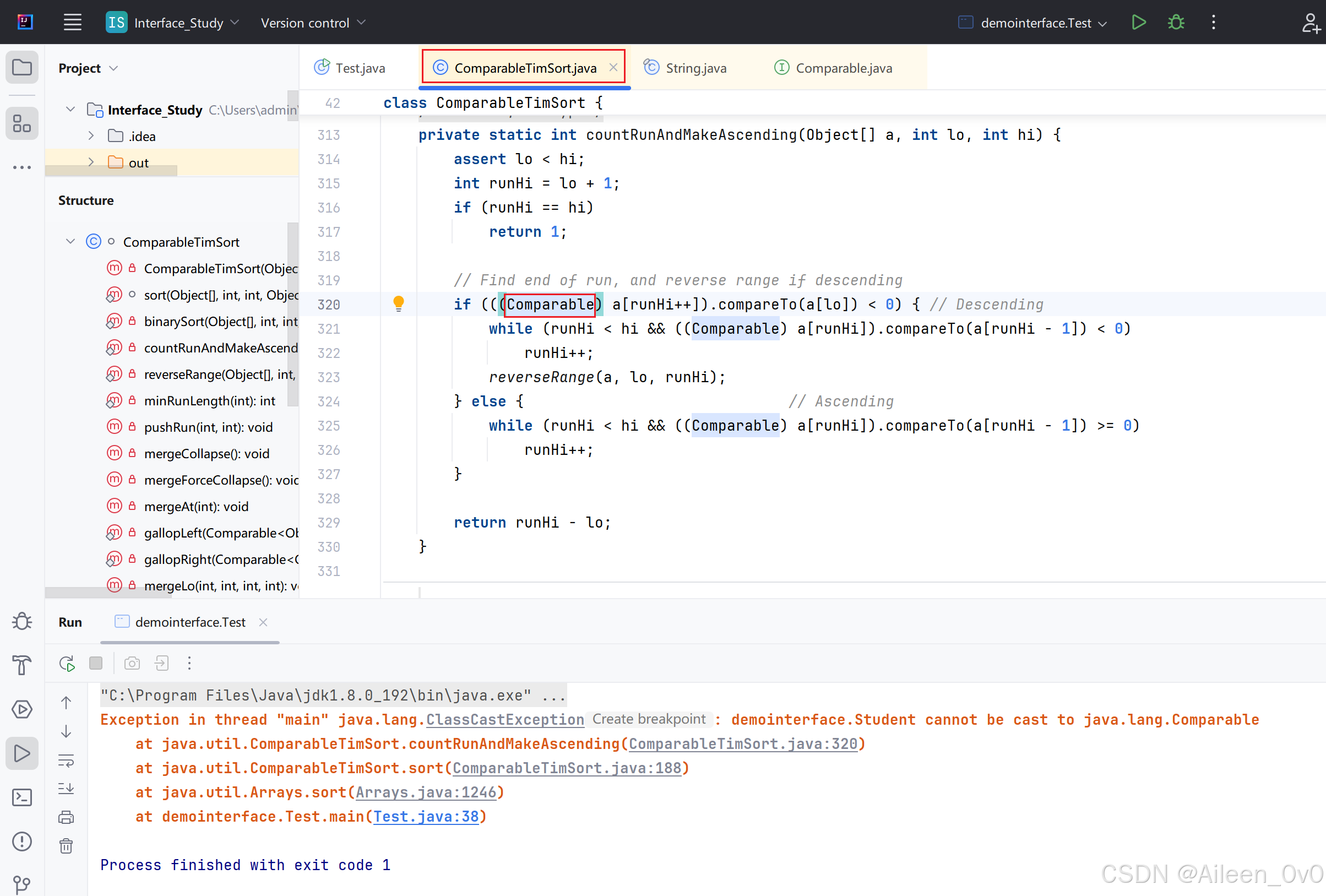Click the Structure panel horizontal scrollbar
Screen dimensions: 1326x896
pyautogui.click(x=108, y=593)
